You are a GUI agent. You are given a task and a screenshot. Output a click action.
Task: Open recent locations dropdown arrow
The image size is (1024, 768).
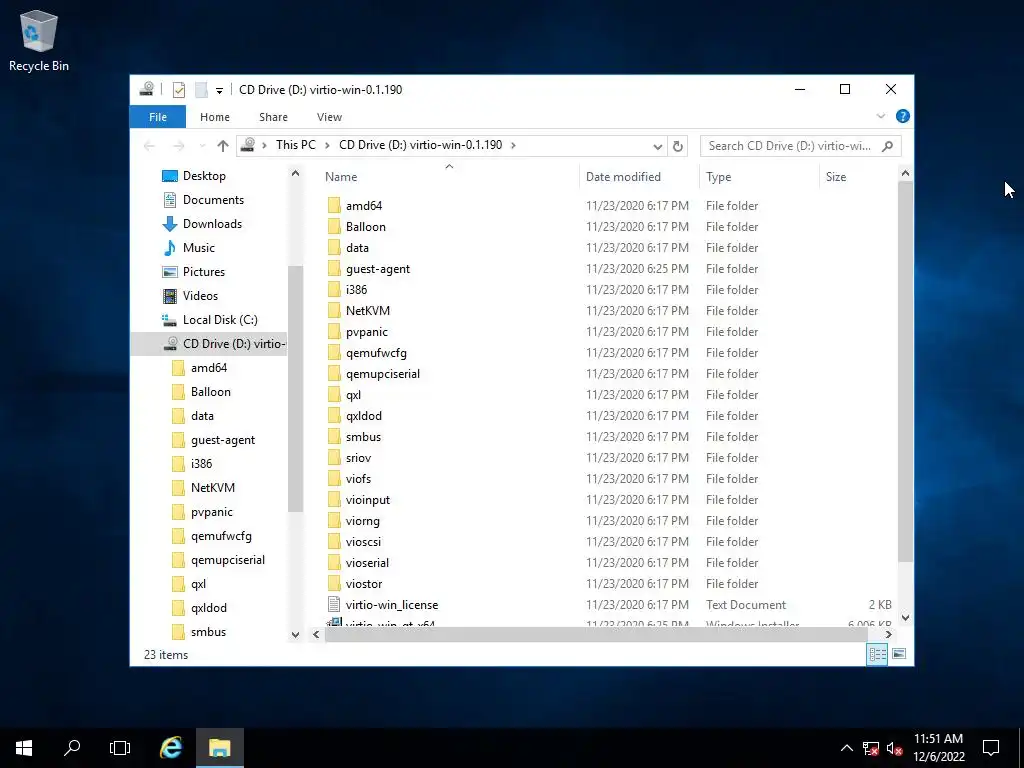(202, 146)
